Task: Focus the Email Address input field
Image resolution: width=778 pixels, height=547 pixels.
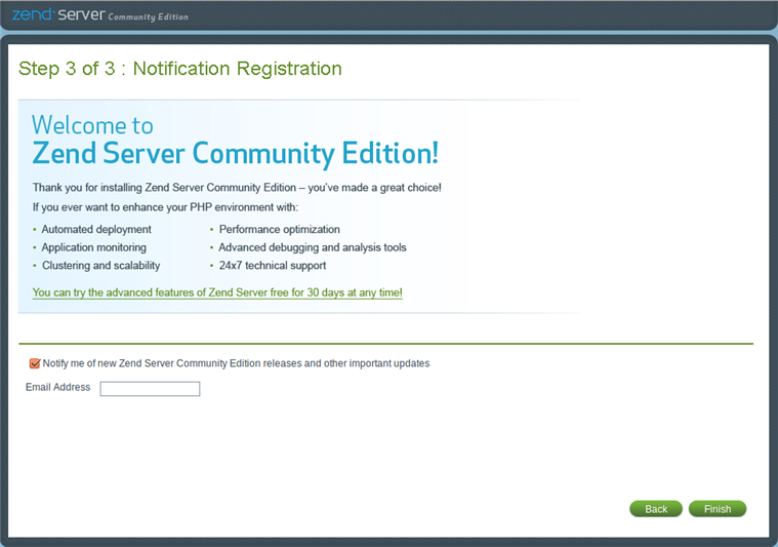Action: coord(150,389)
